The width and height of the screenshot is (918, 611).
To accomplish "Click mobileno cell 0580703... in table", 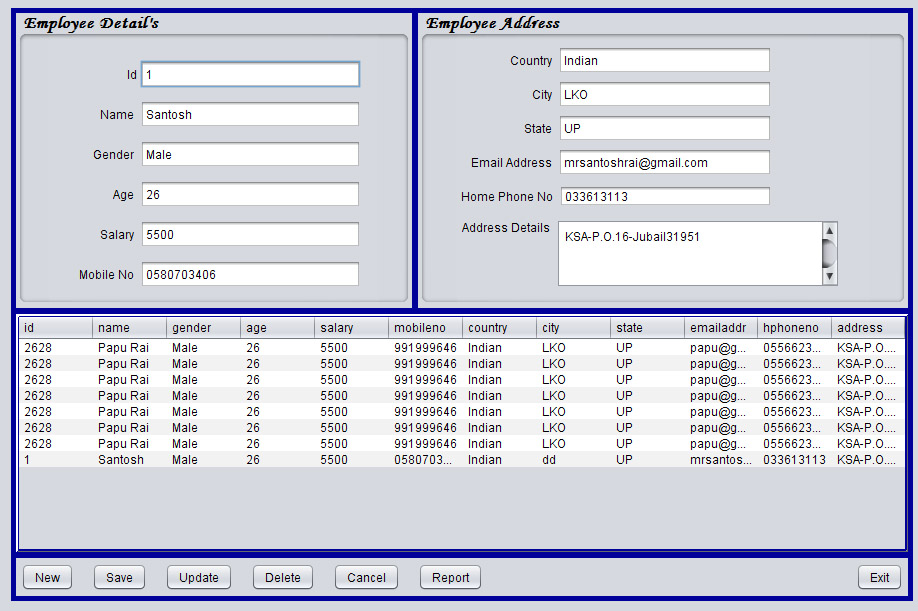I will pos(425,459).
